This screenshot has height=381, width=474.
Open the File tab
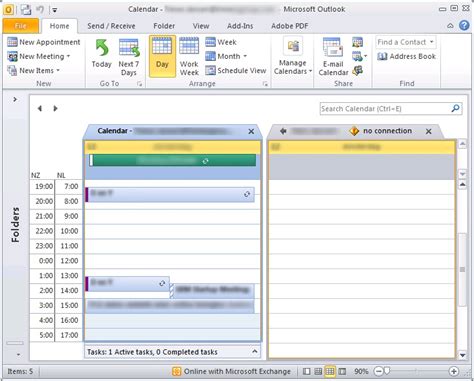21,26
